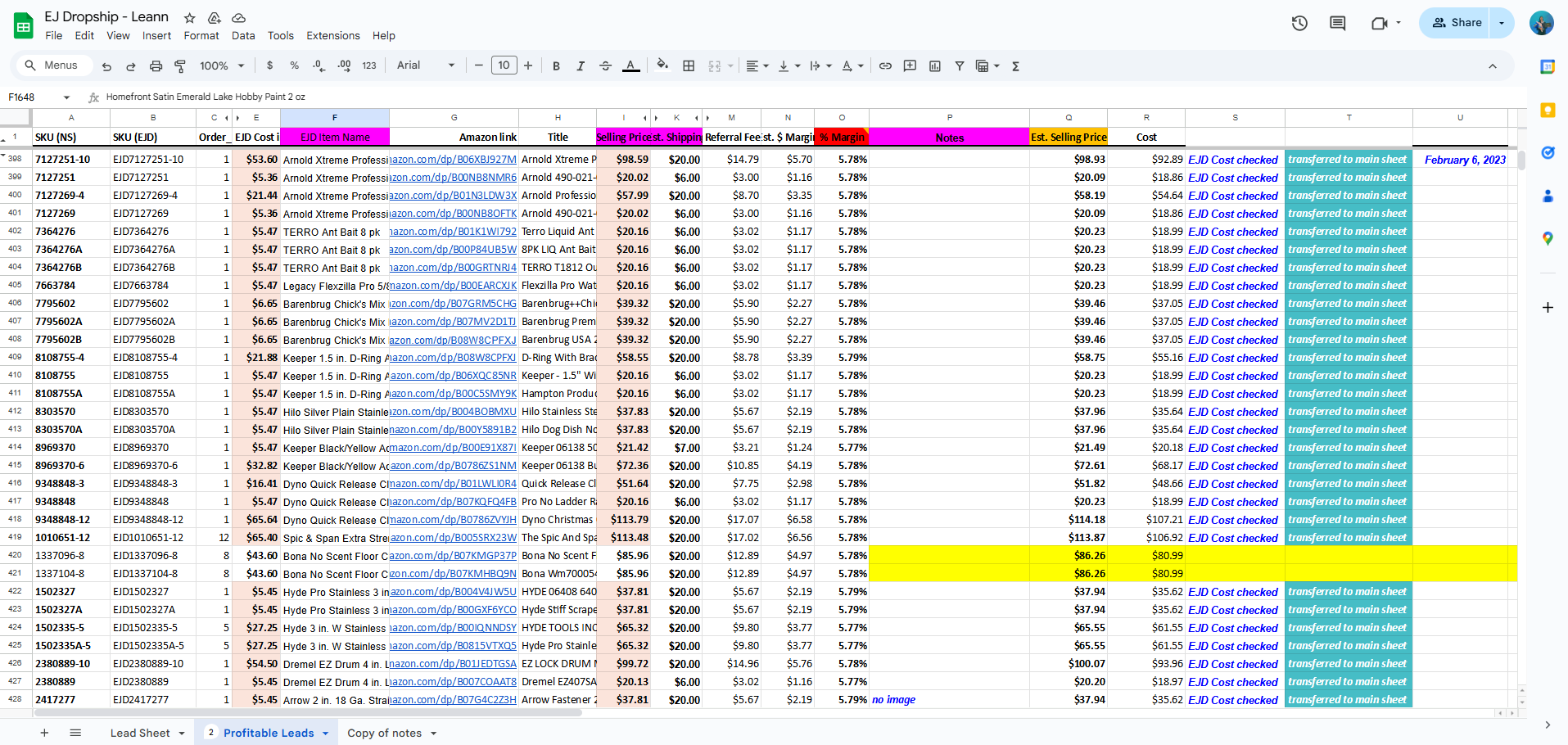Screen dimensions: 1568x745
Task: Switch to the Copy of notes tab
Action: [384, 733]
